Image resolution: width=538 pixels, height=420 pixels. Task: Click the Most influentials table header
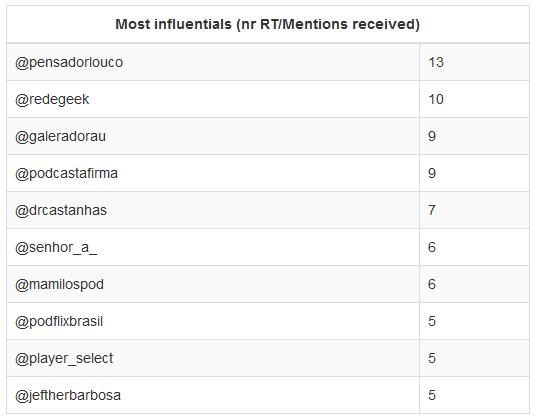pos(268,24)
